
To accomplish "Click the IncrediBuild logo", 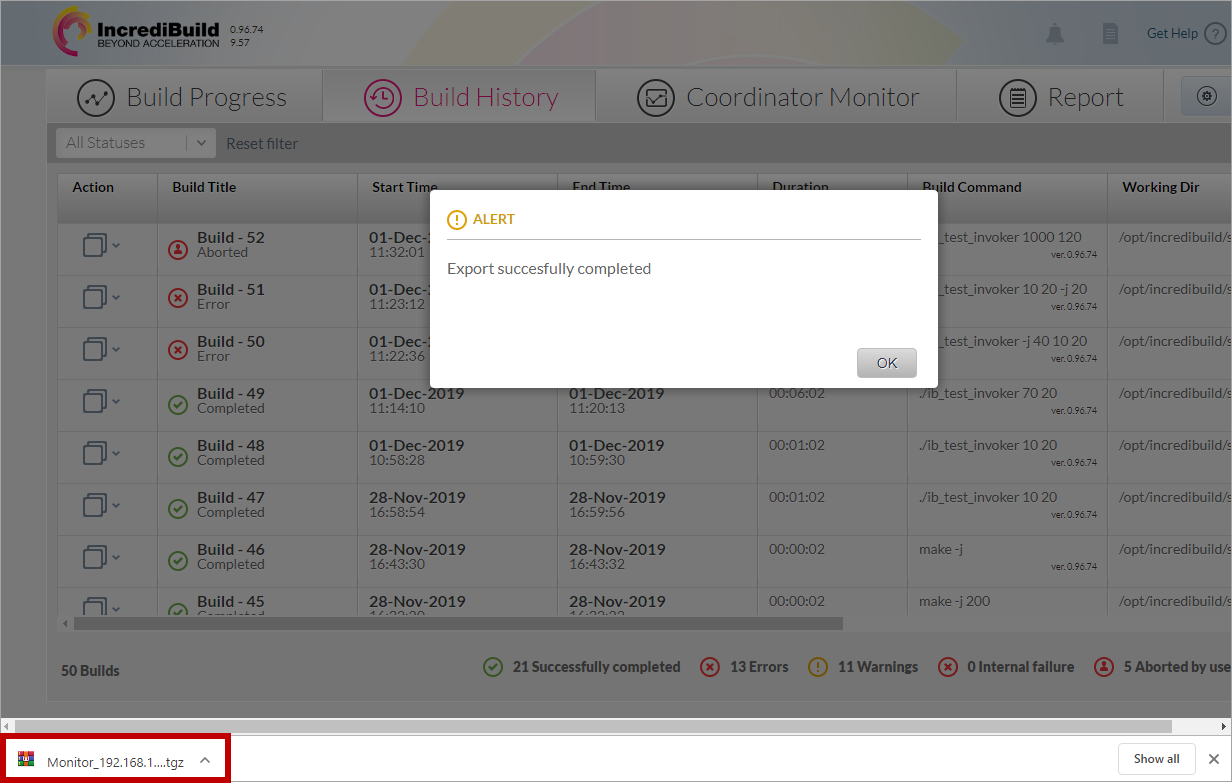I will tap(137, 32).
